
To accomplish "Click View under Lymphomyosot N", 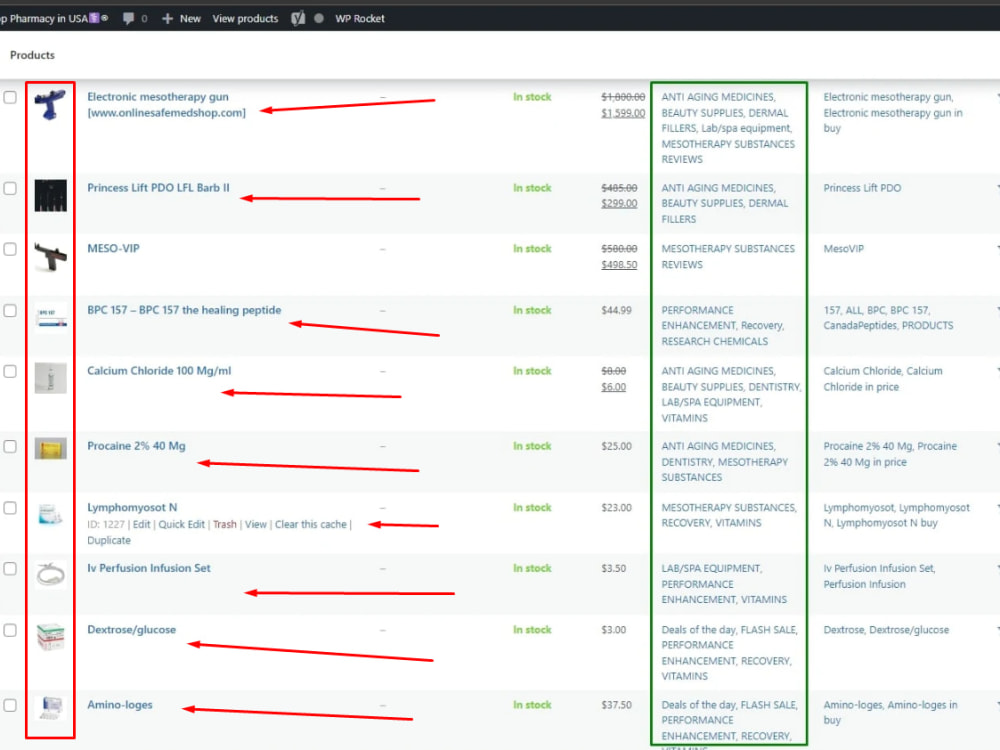I will click(x=256, y=524).
